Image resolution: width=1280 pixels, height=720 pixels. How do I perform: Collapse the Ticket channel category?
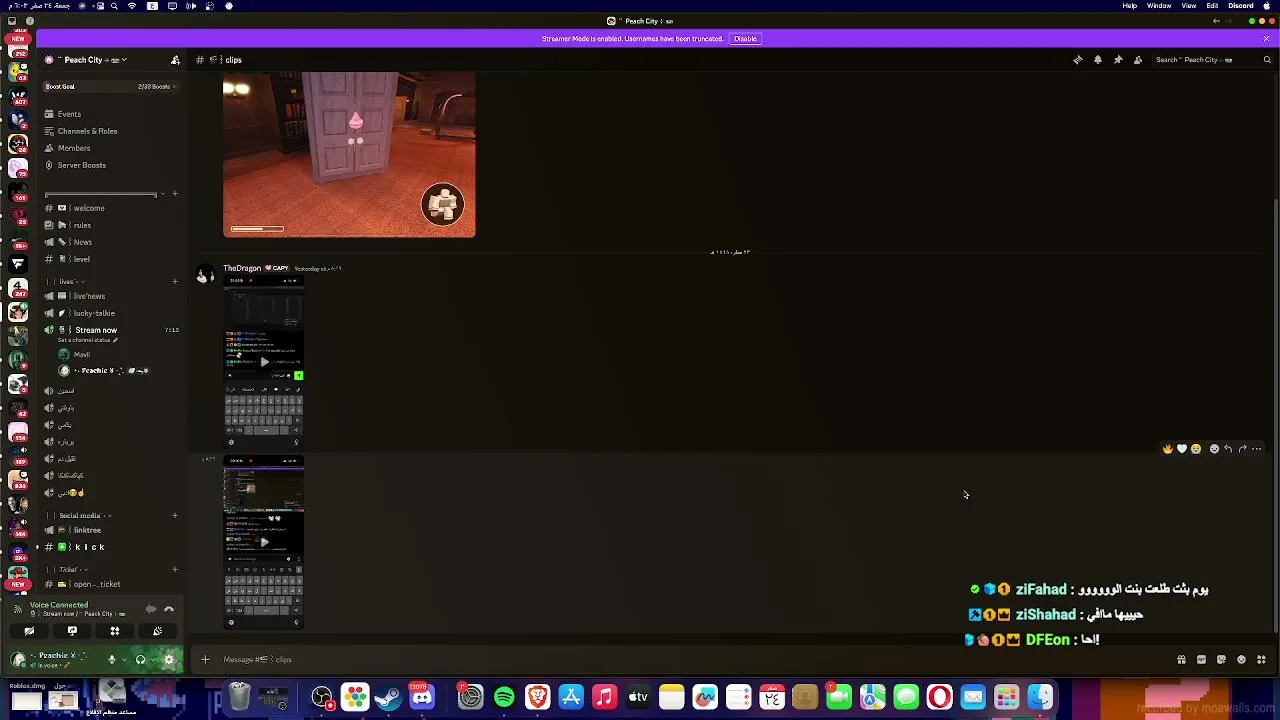68,570
